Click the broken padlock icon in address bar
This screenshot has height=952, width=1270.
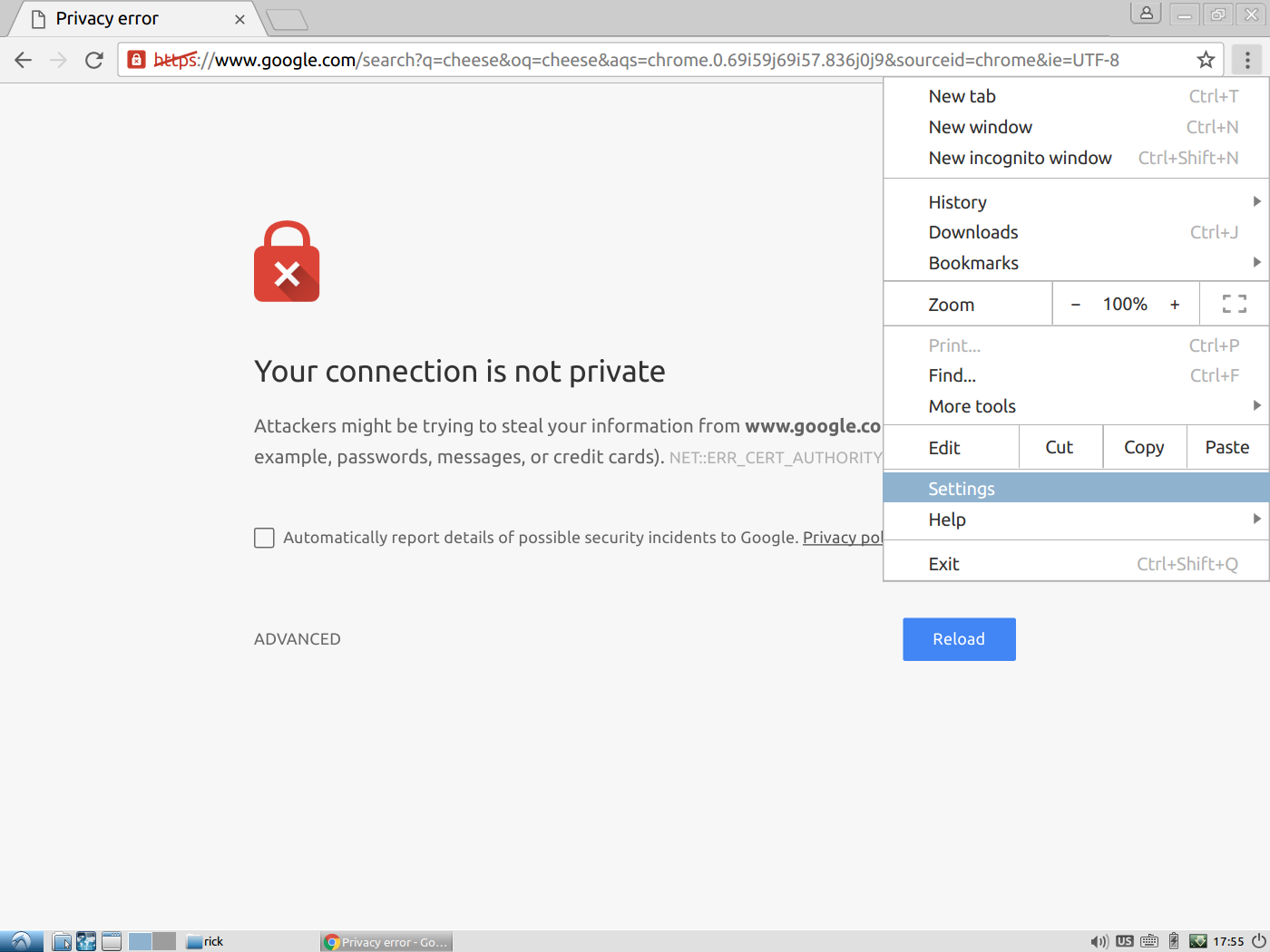tap(136, 61)
